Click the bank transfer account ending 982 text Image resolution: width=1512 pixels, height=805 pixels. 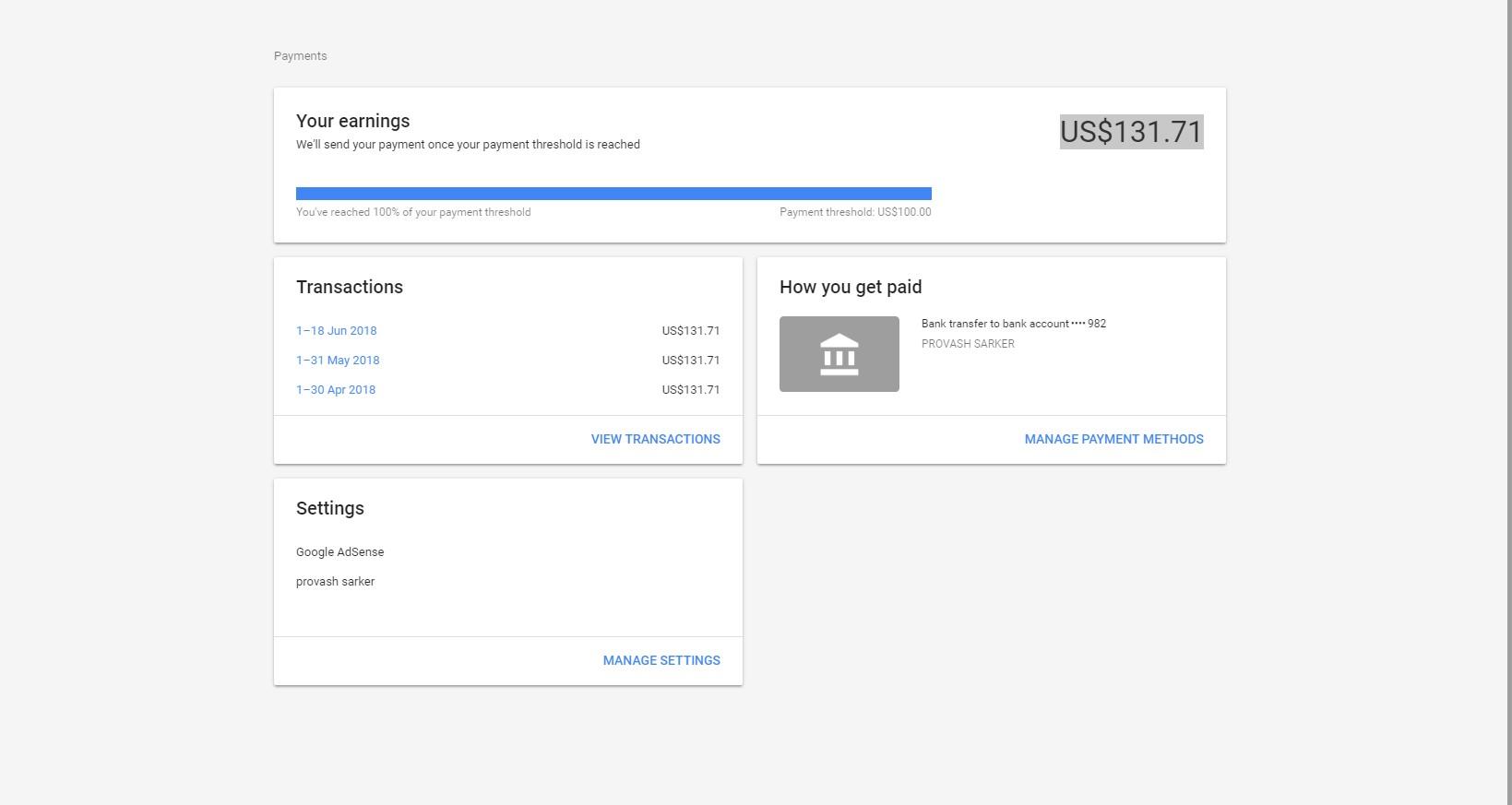(1013, 324)
